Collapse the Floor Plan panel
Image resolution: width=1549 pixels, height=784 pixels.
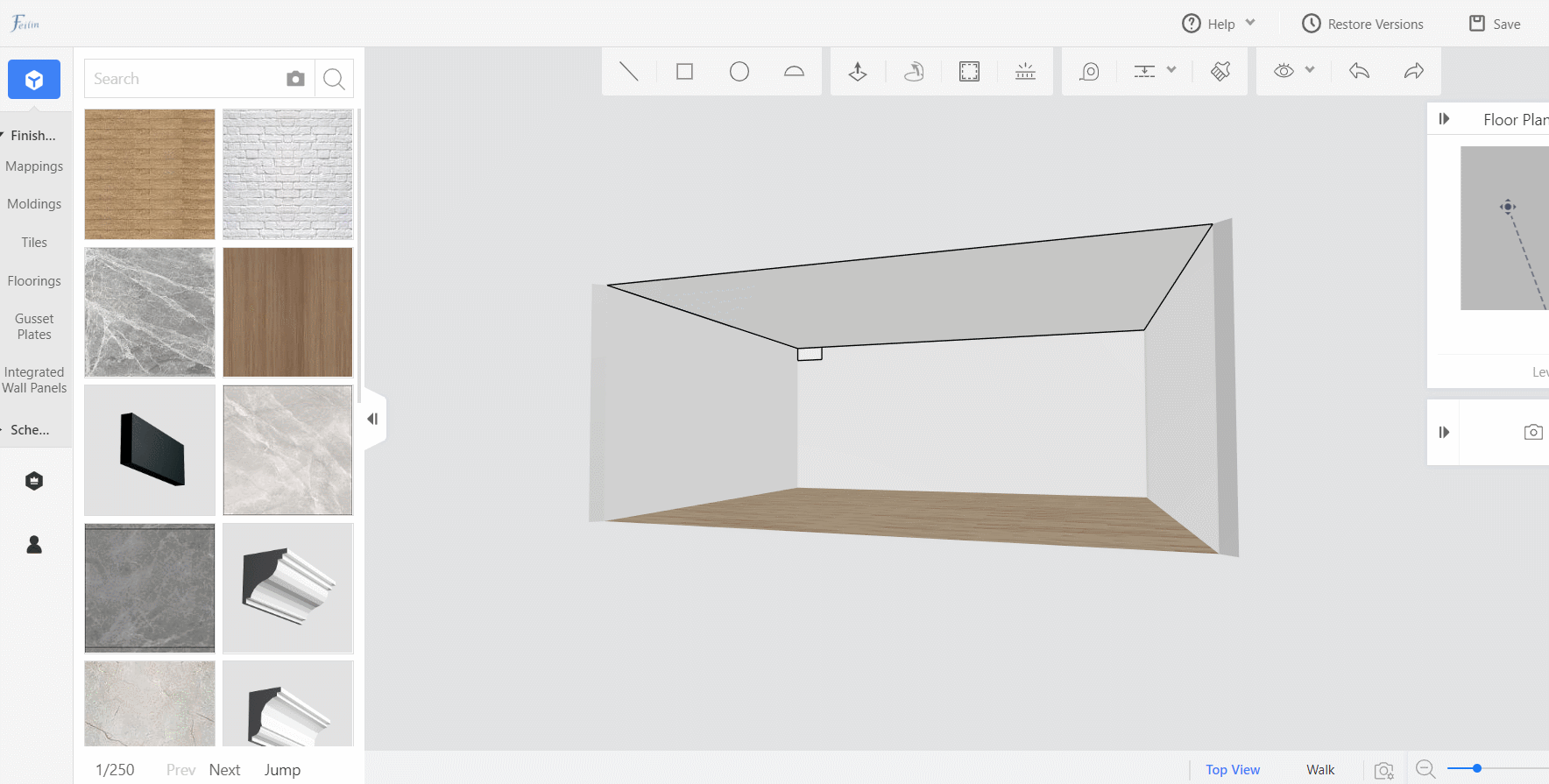[x=1444, y=119]
